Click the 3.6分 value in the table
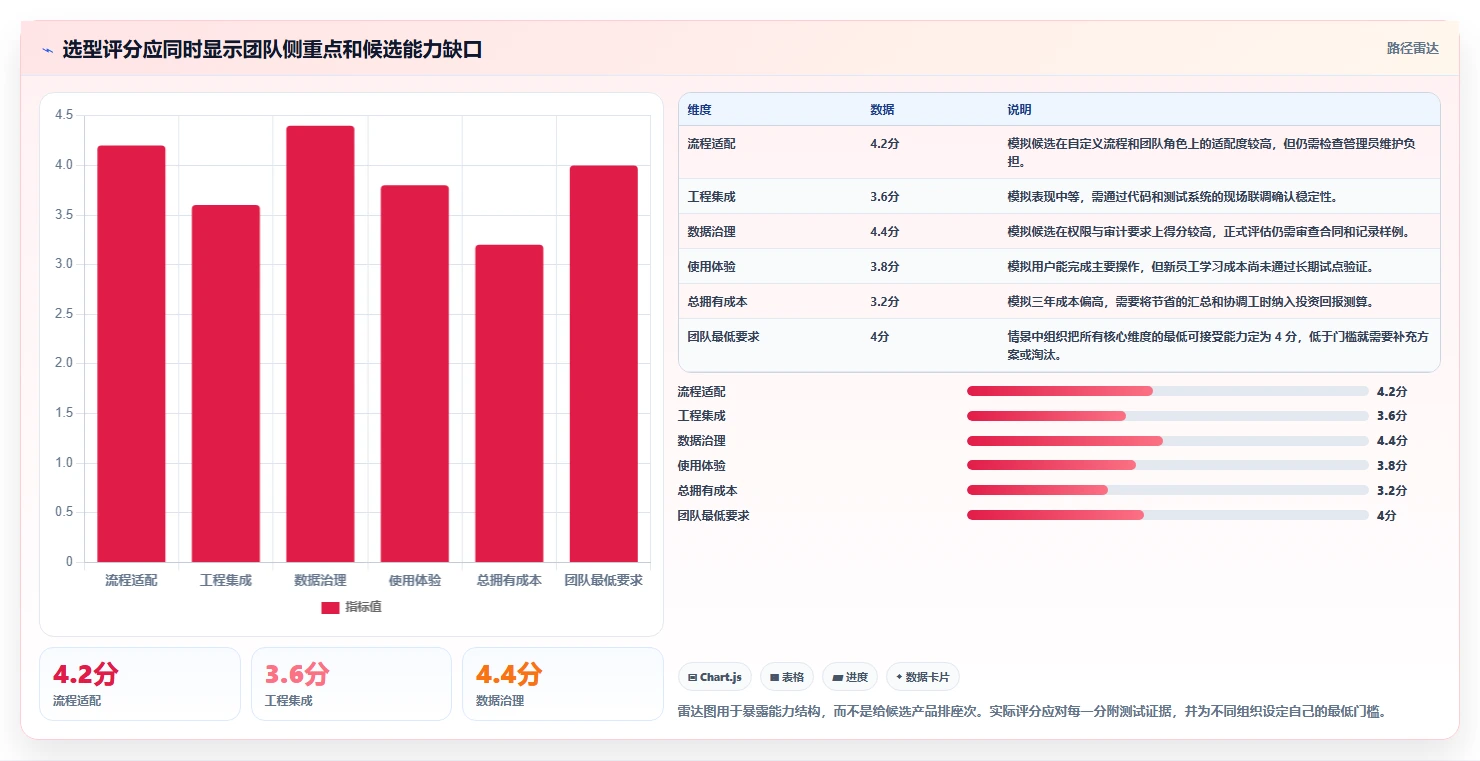1480x761 pixels. pyautogui.click(x=884, y=197)
